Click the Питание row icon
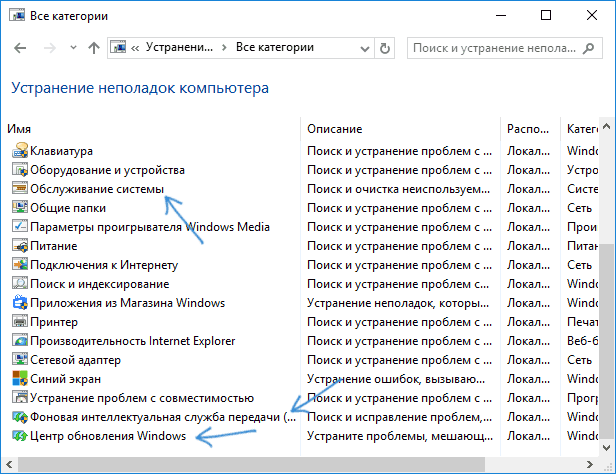Viewport: 616px width, 474px height. tap(20, 246)
